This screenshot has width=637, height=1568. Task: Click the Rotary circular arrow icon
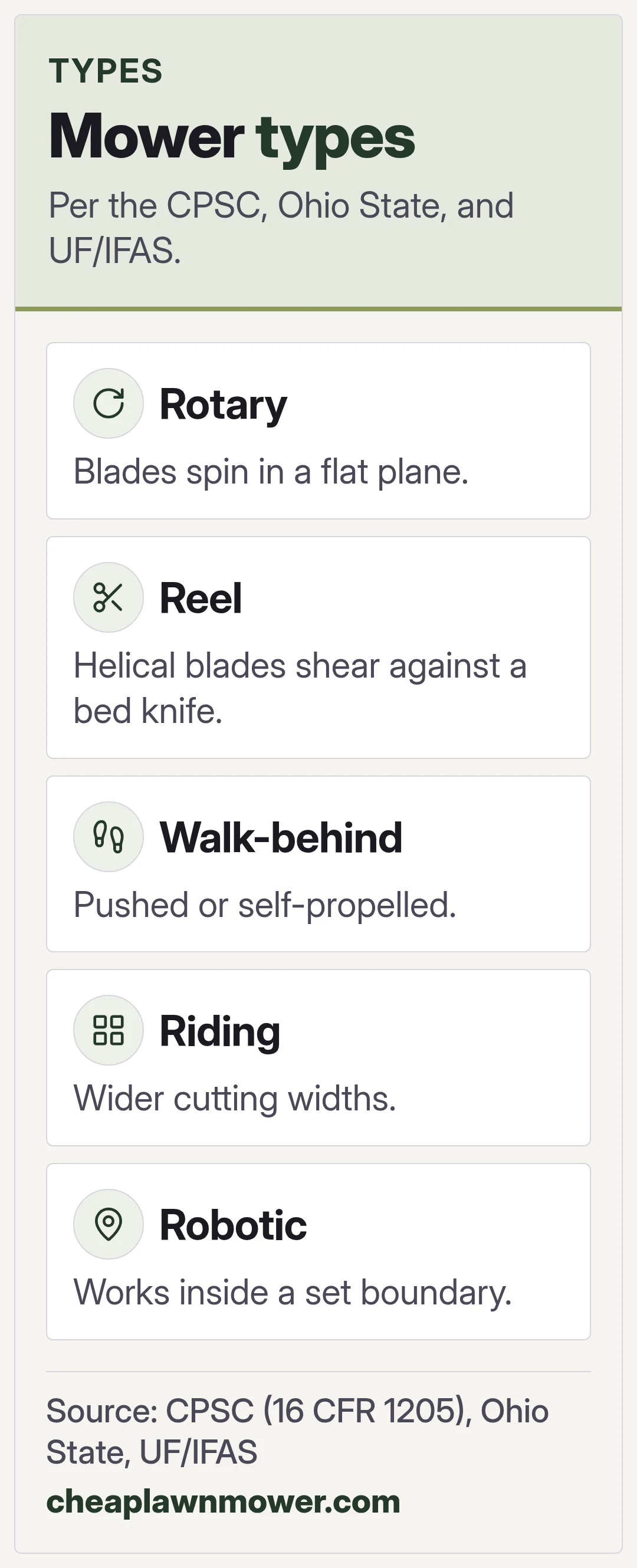click(x=109, y=403)
